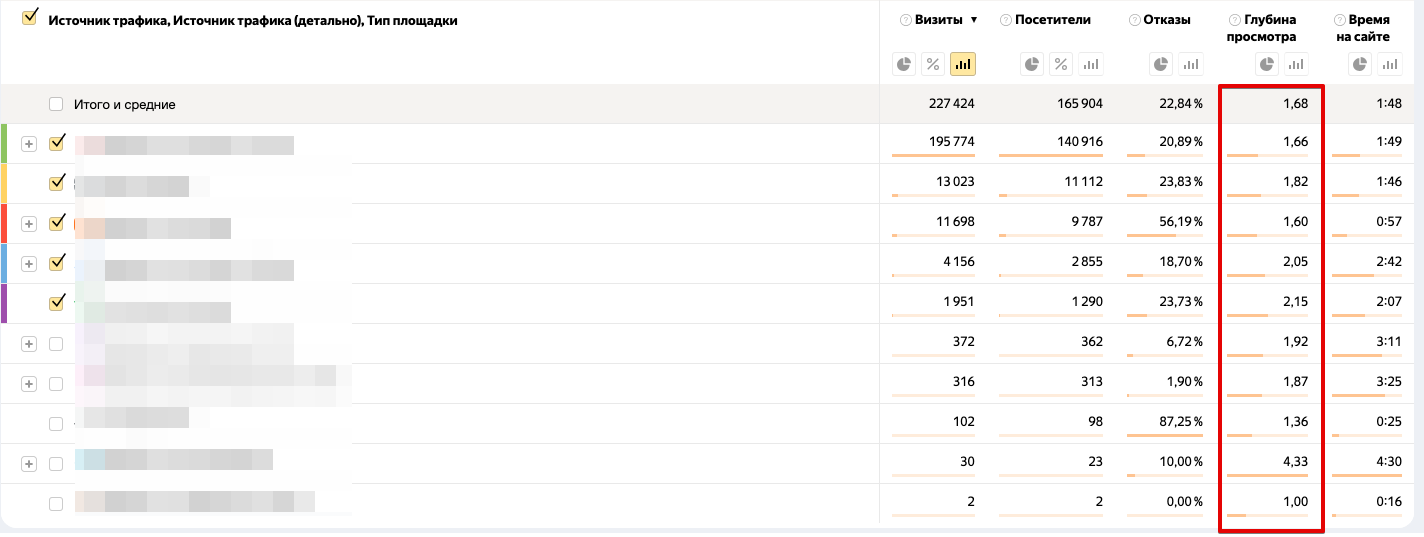Click pie chart icon under Визиты
The height and width of the screenshot is (537, 1424).
point(904,64)
